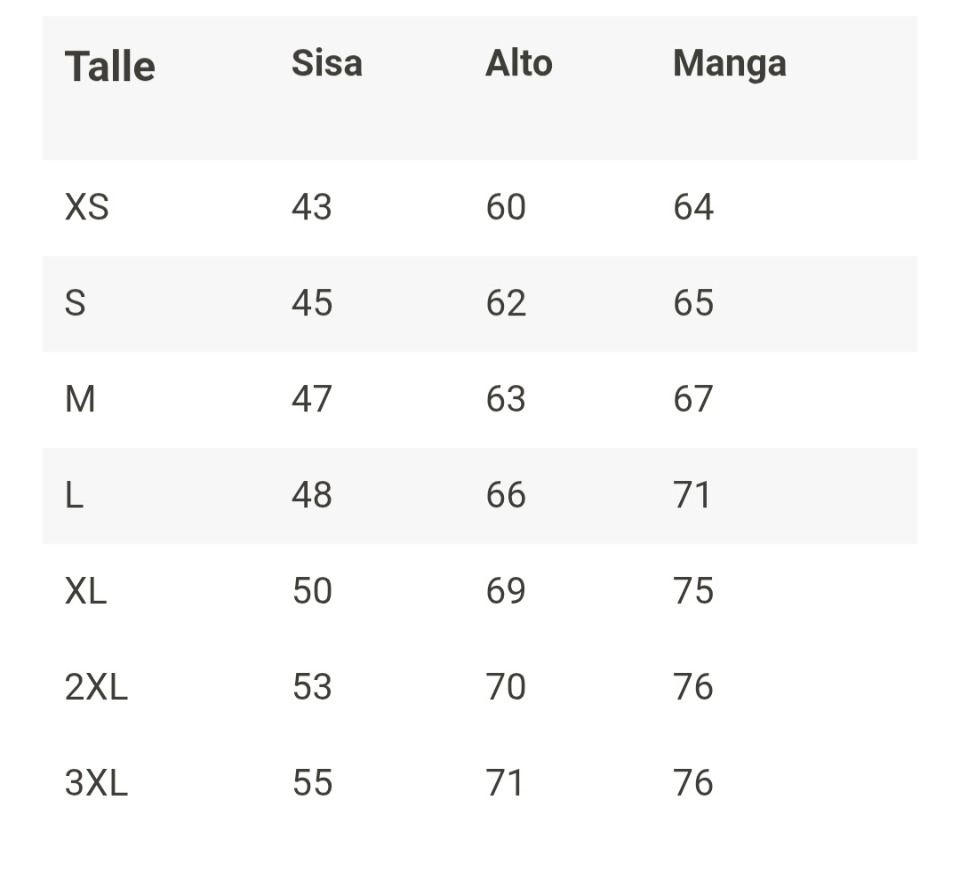
Task: Click the Talle column header
Action: 110,67
